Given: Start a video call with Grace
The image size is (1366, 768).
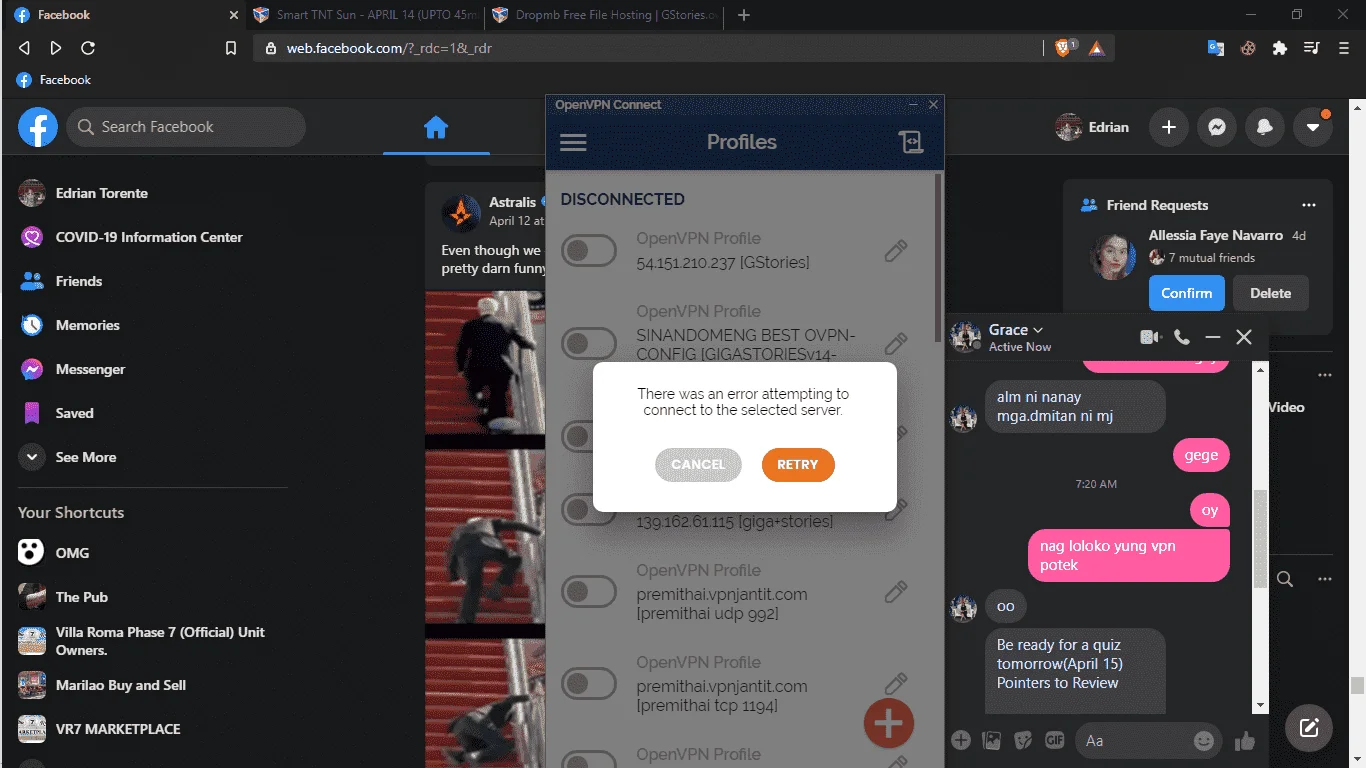Looking at the screenshot, I should tap(1150, 337).
